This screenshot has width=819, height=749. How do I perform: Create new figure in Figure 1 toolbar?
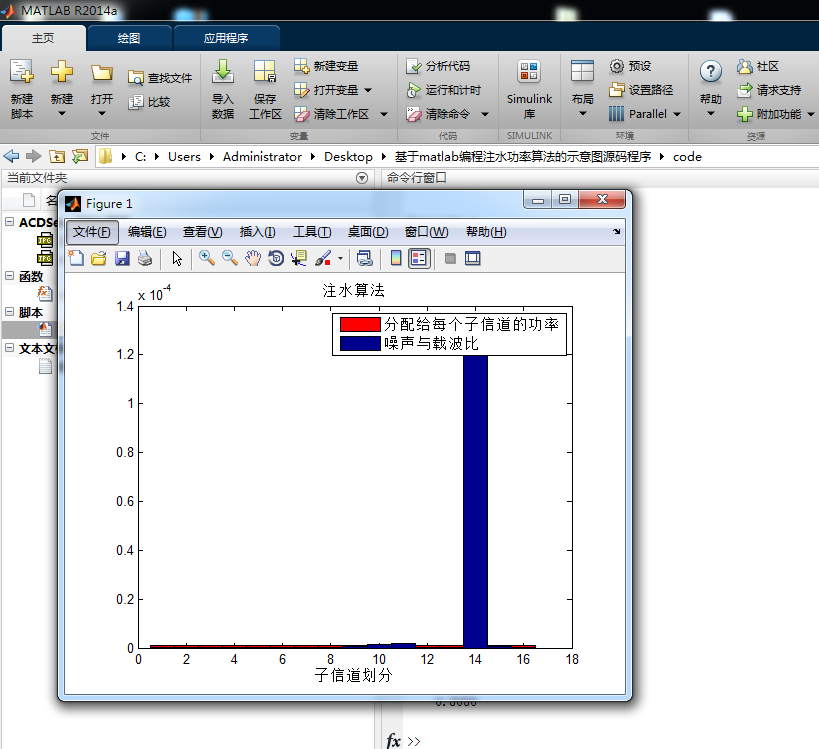coord(76,259)
